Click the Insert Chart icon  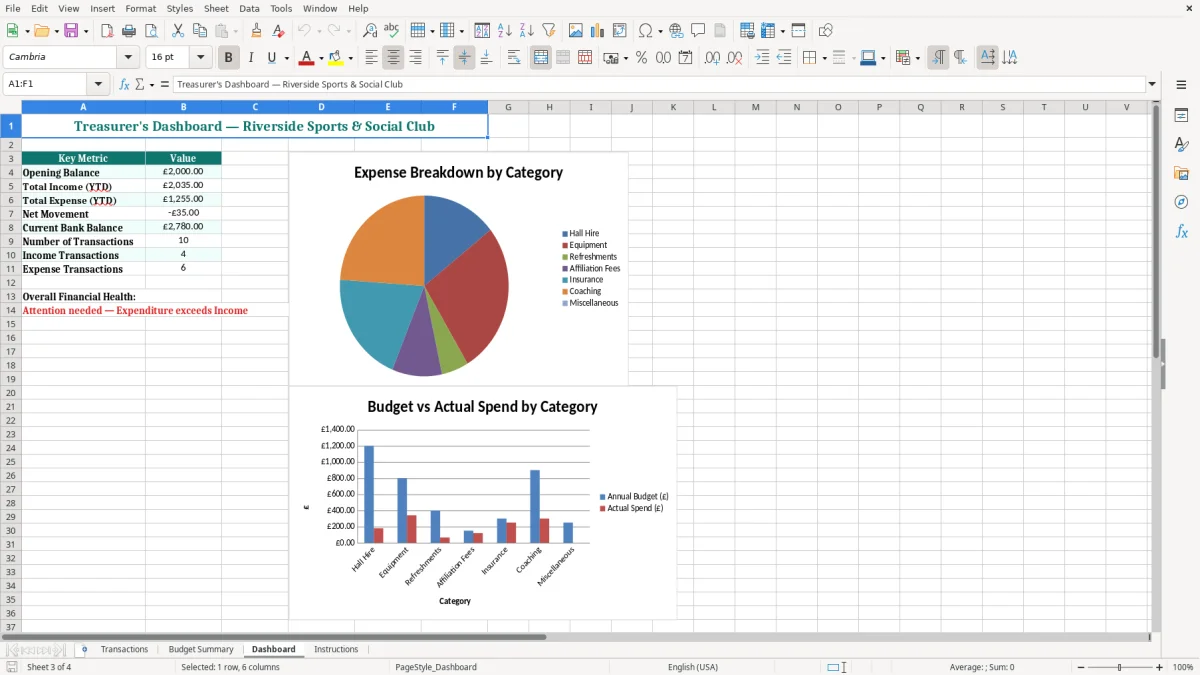pos(598,31)
